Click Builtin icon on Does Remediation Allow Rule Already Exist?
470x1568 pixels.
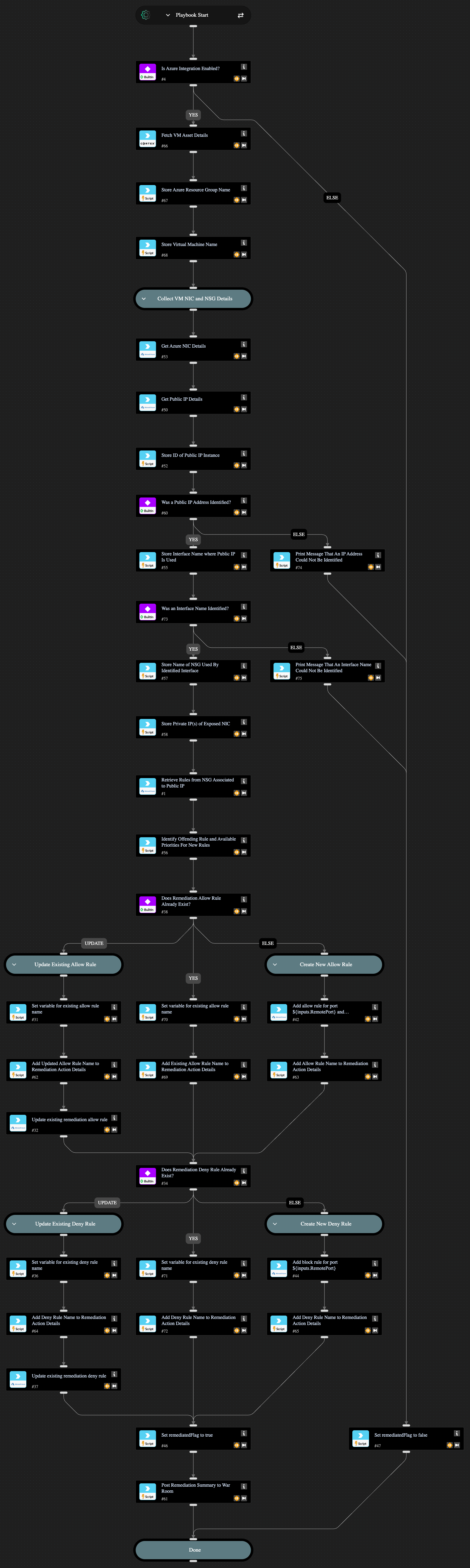(x=147, y=905)
